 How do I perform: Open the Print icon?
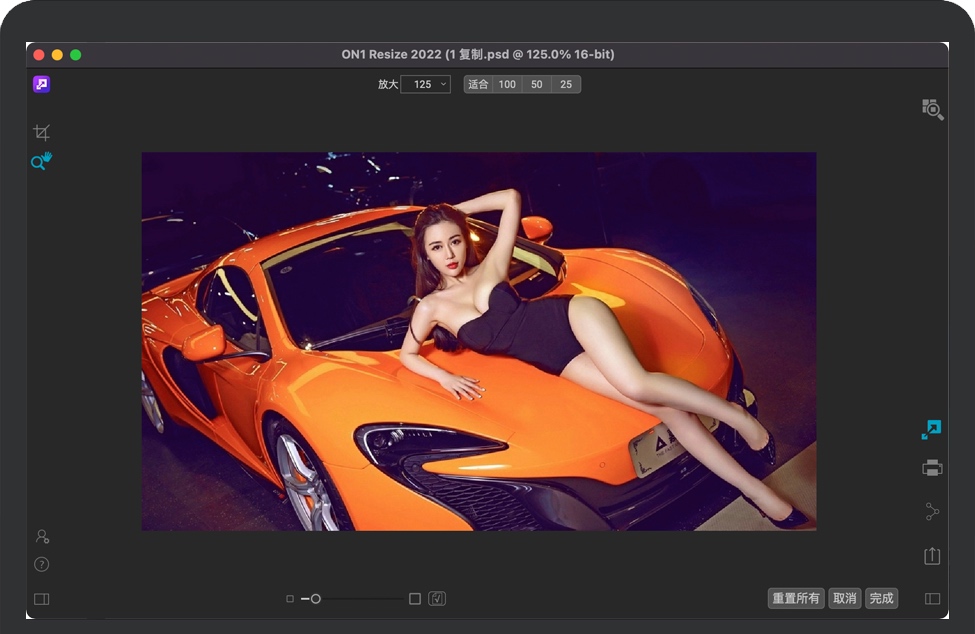pos(932,468)
